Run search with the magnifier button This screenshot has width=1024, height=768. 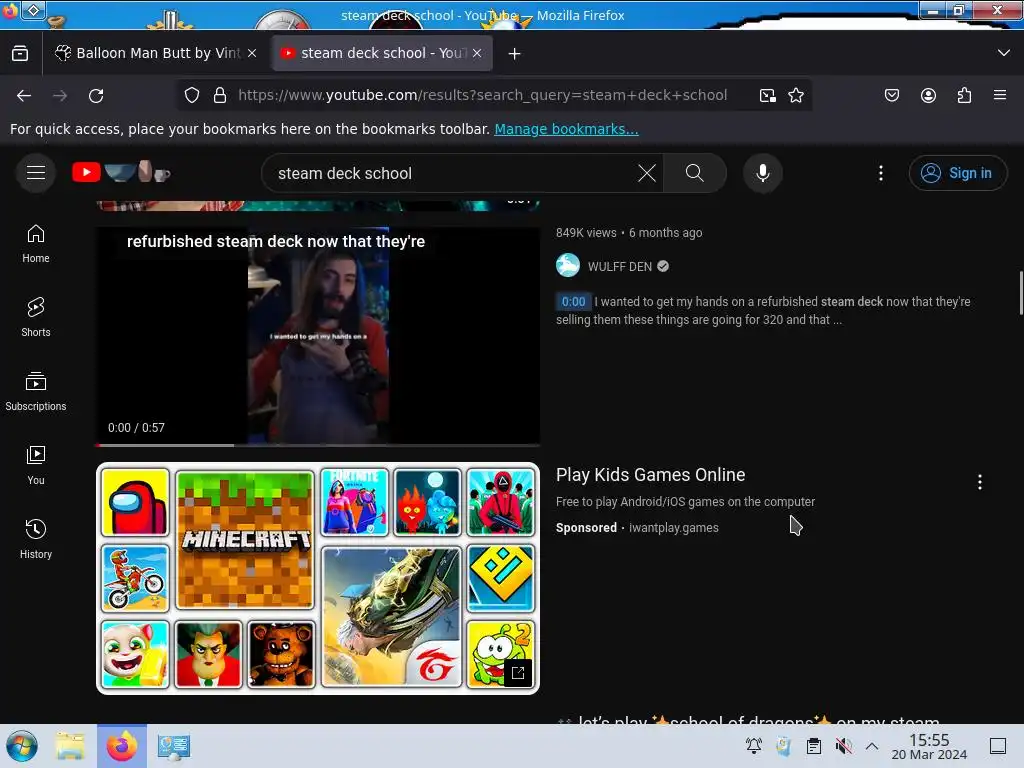694,173
